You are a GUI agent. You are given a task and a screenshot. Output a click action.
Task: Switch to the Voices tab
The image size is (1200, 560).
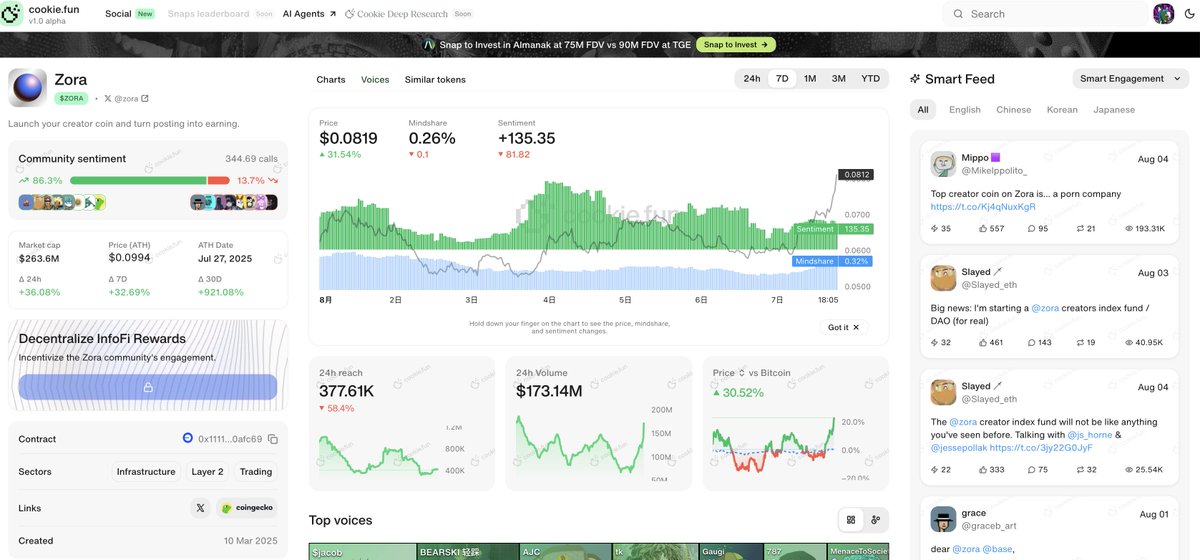[x=375, y=79]
